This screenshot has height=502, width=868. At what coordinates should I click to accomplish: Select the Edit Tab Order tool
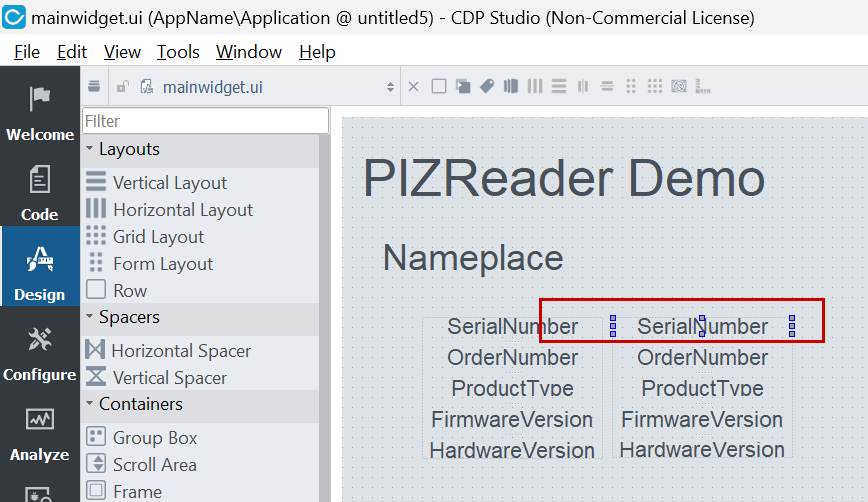click(511, 86)
